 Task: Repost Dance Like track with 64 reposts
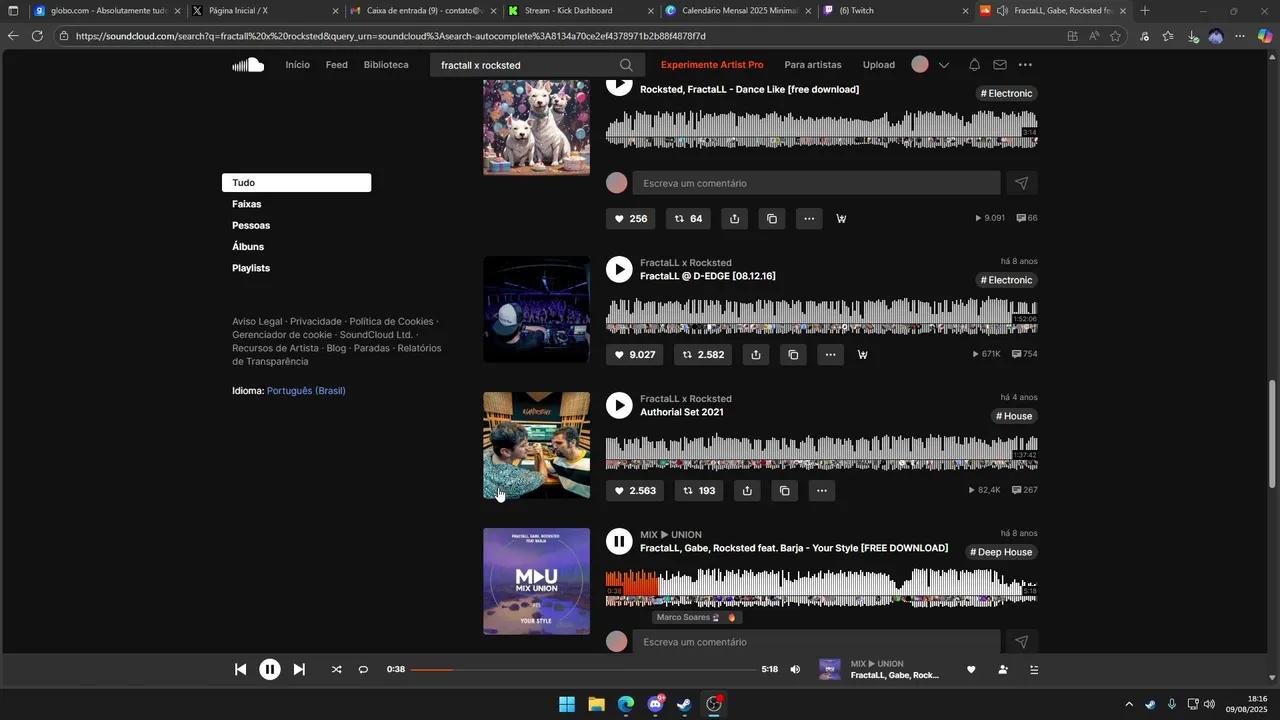[x=689, y=219]
